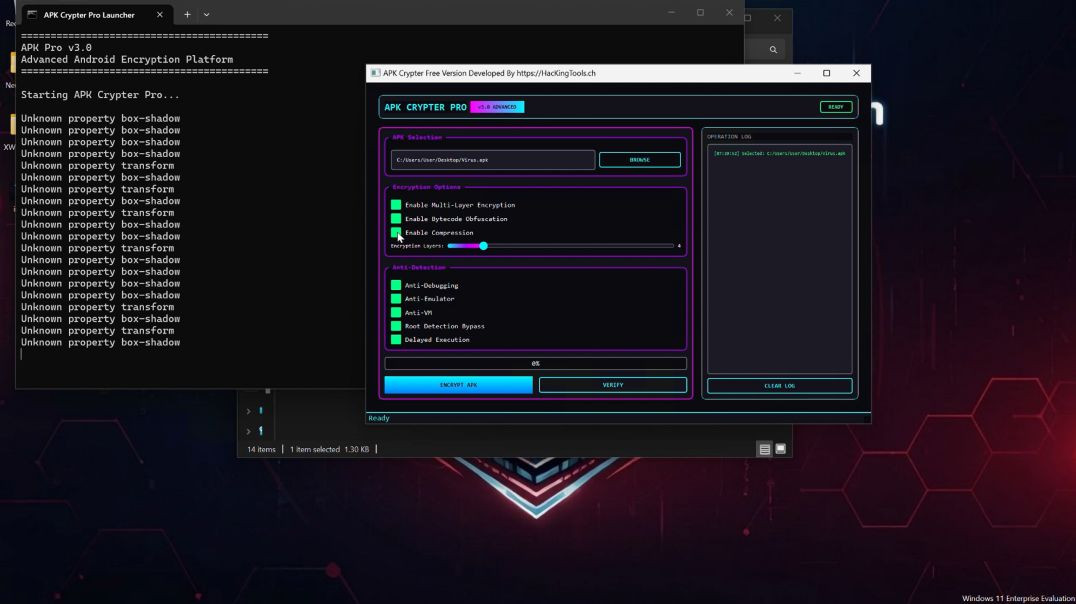Expand the first tree item in the explorer sidebar
Image resolution: width=1076 pixels, height=604 pixels.
tap(247, 410)
